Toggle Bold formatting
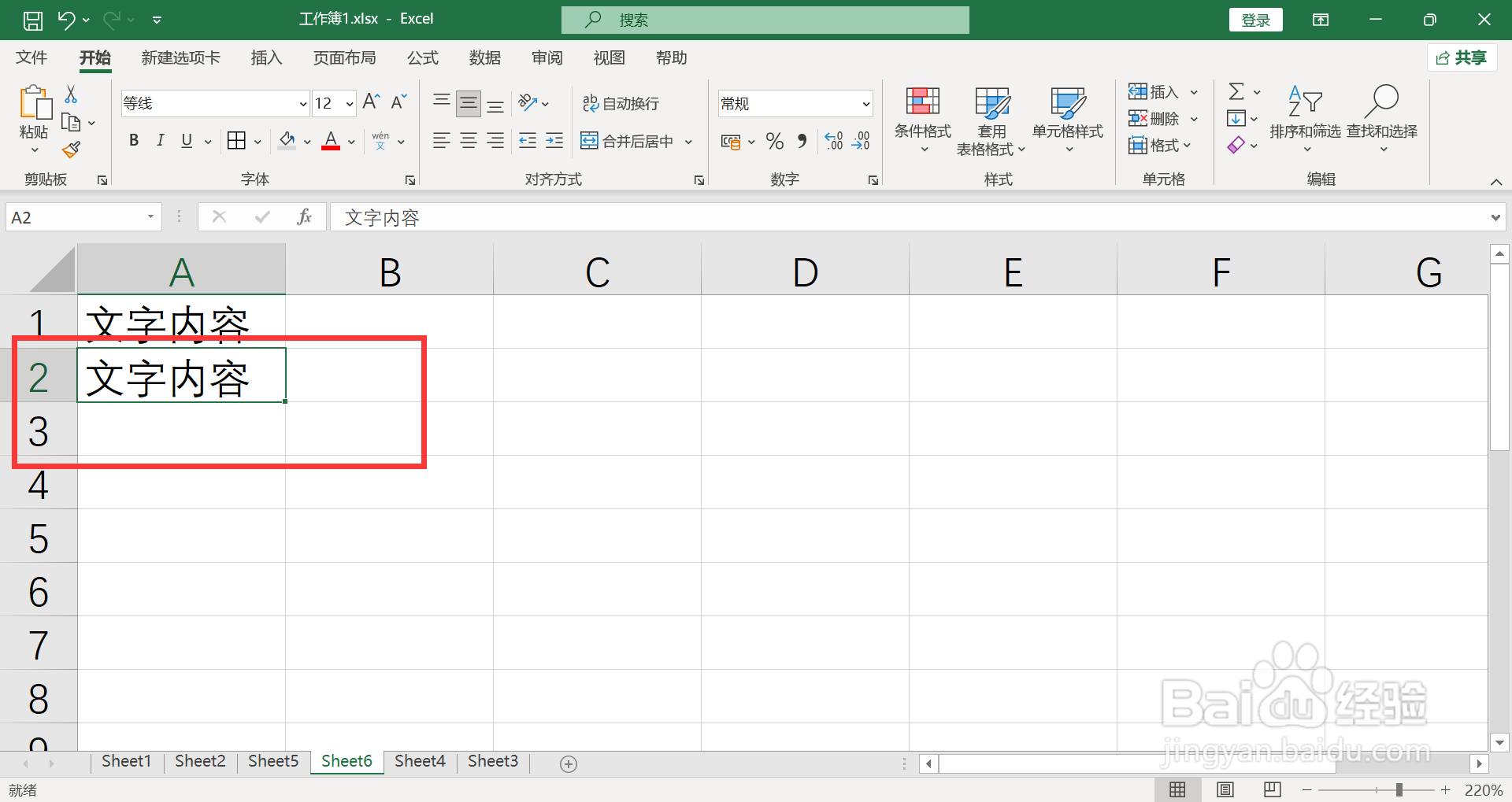Viewport: 1512px width, 802px height. point(134,141)
